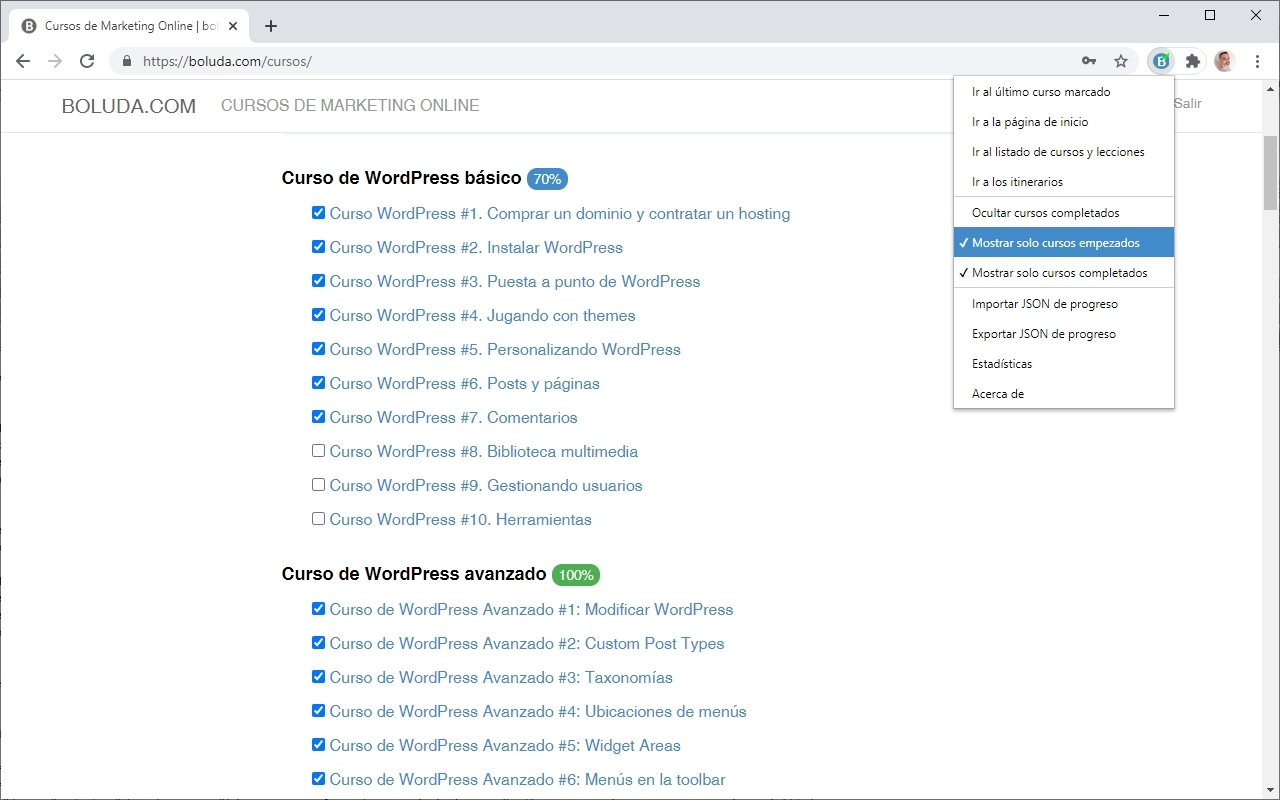Check Curso WordPress #8 Biblioteca multimedia checkbox

point(318,450)
